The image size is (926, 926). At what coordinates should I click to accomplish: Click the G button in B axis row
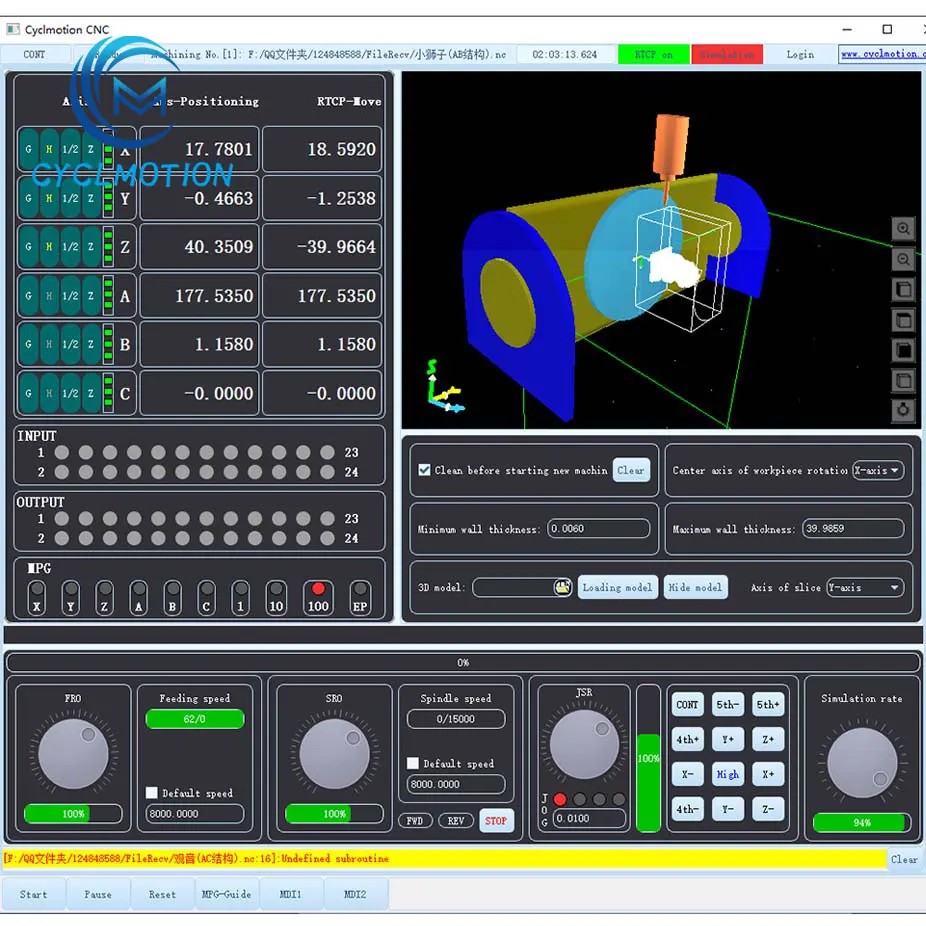click(x=28, y=344)
